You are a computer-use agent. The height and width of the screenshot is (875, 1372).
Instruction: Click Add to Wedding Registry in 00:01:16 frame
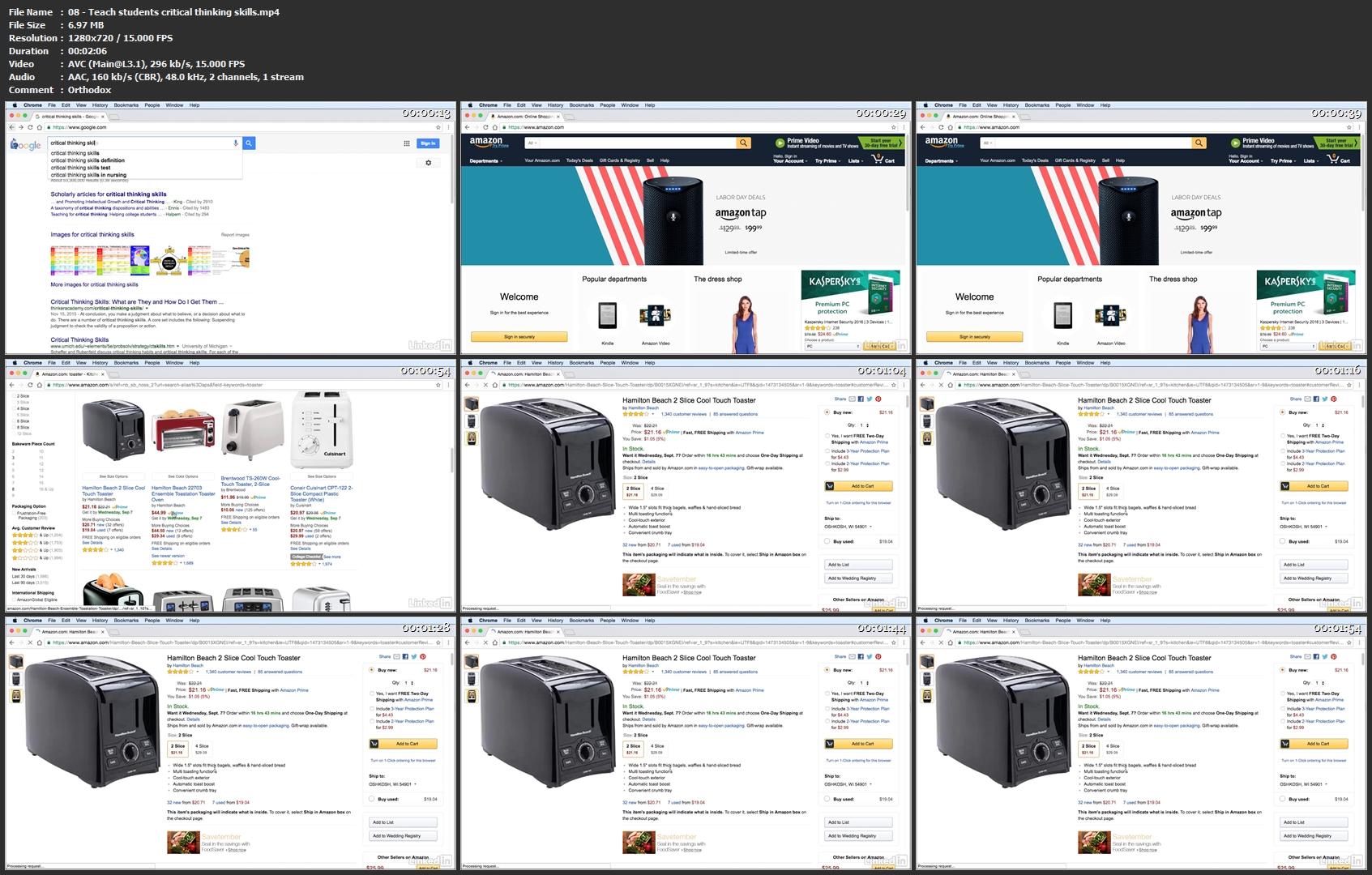[1314, 578]
